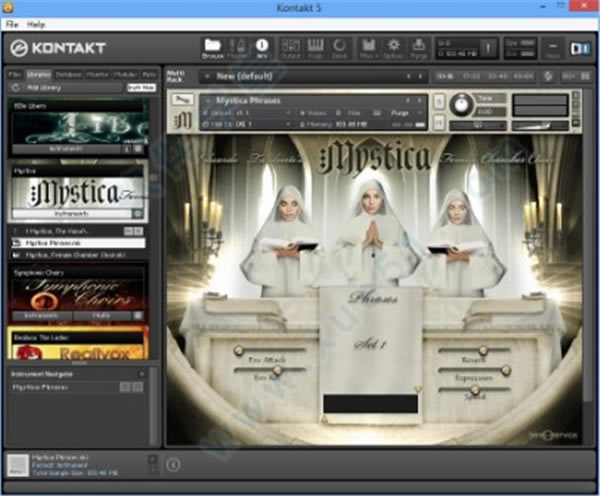Click the info icon in bottom bar
Image resolution: width=600 pixels, height=496 pixels.
coord(173,465)
